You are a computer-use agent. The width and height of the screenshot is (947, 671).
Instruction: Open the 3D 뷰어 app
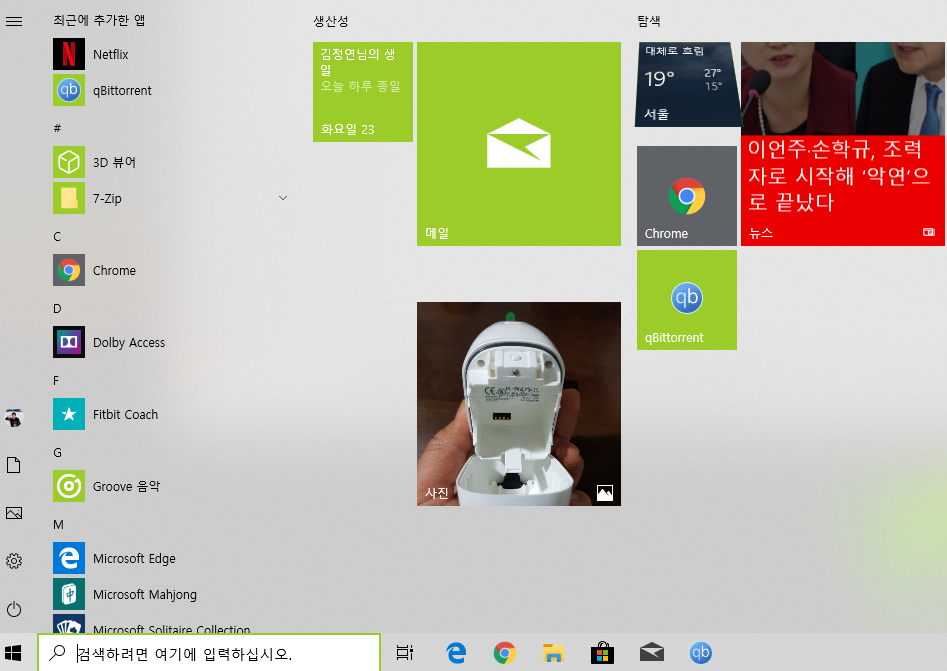tap(170, 162)
